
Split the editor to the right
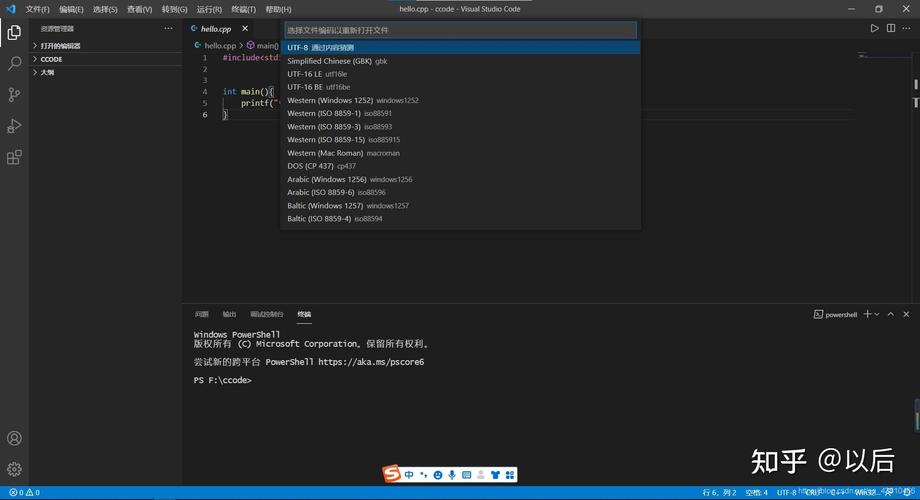(x=891, y=28)
